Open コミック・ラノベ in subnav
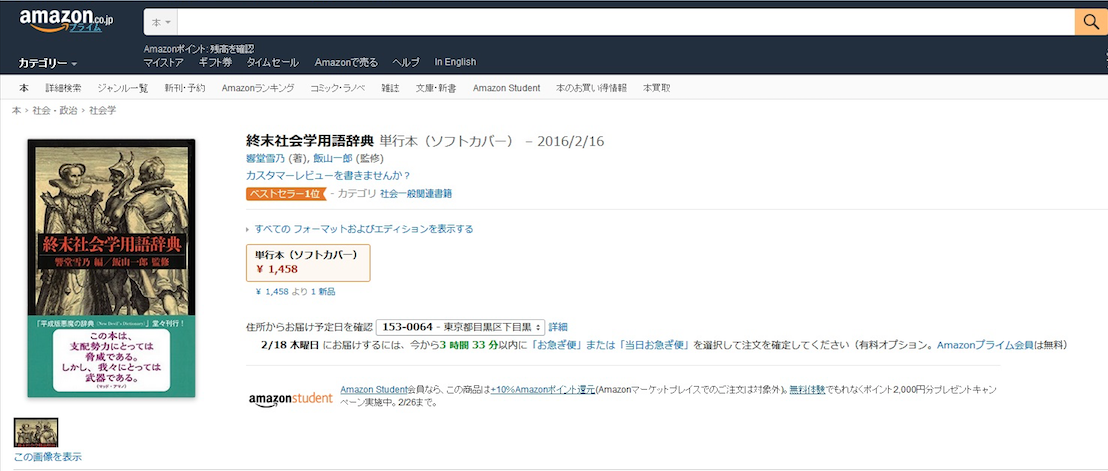Image resolution: width=1108 pixels, height=471 pixels. coord(338,88)
